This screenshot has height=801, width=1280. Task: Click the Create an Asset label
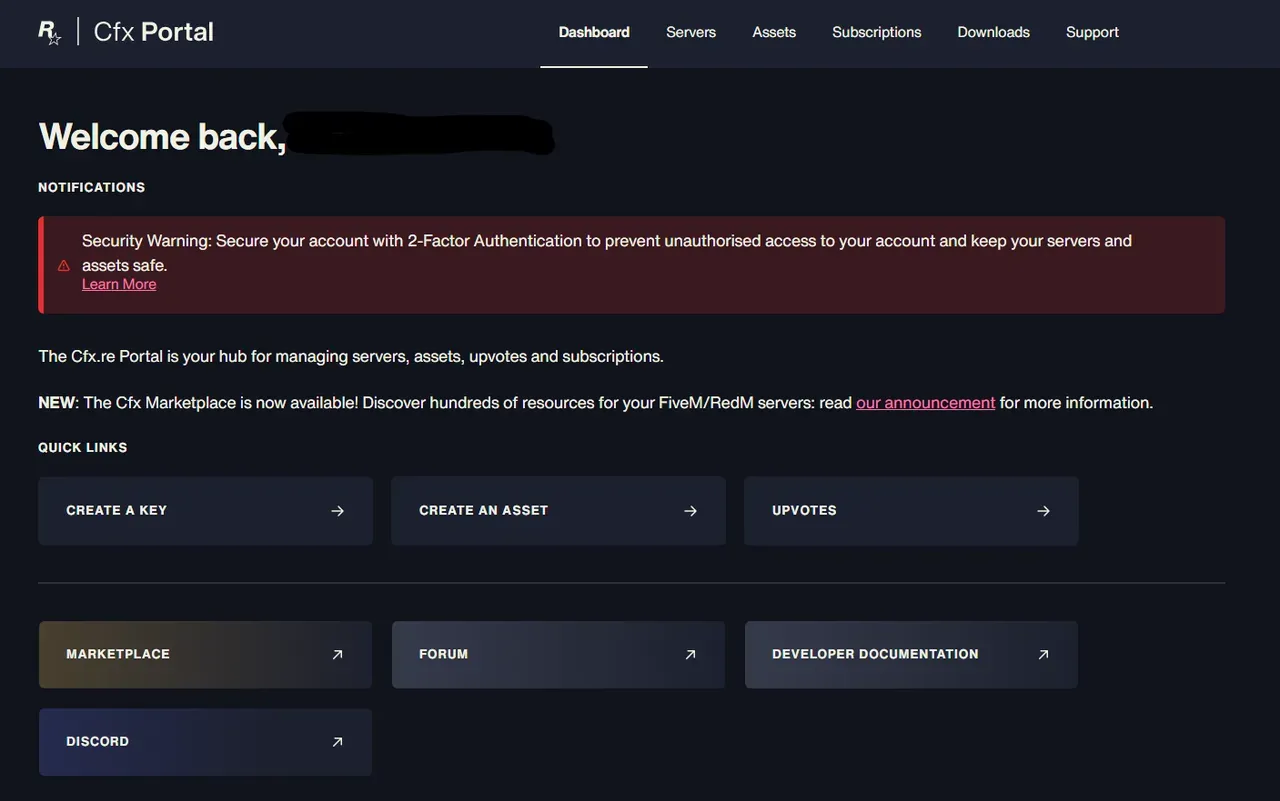click(x=484, y=511)
